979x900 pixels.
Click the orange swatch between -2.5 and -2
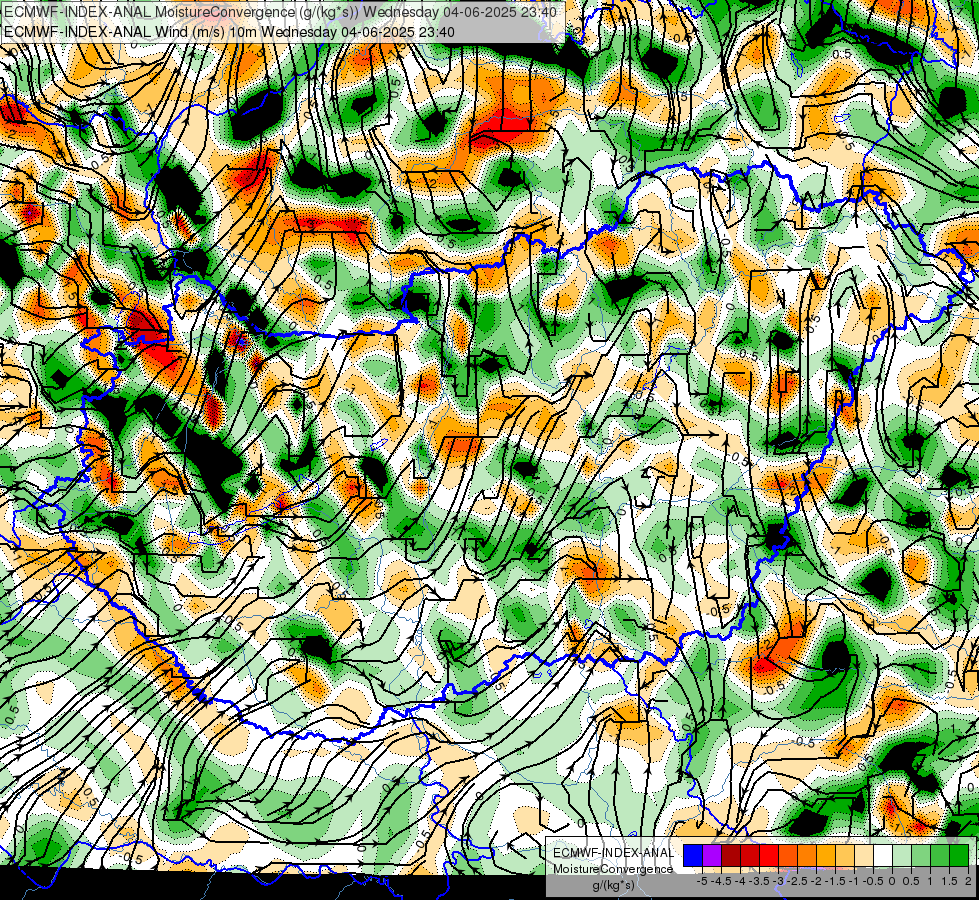point(807,856)
